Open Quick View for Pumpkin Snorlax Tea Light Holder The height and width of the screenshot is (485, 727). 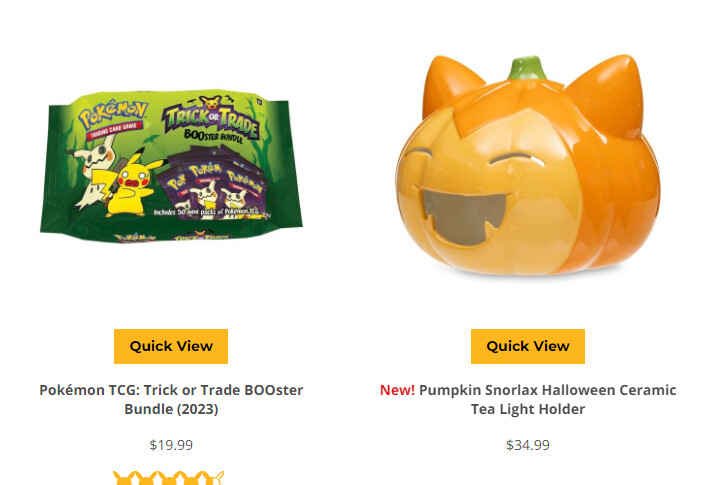coord(528,346)
